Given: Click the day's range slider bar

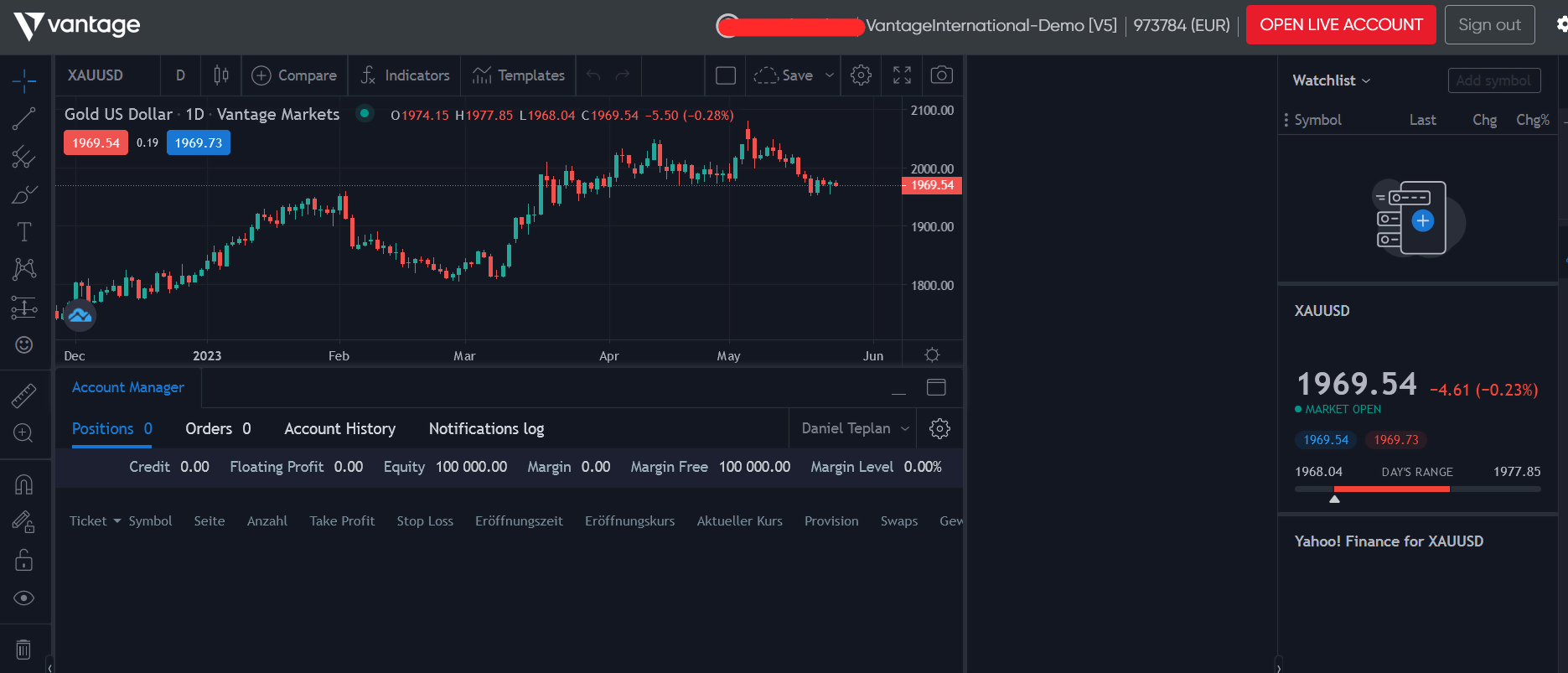Looking at the screenshot, I should click(1417, 489).
